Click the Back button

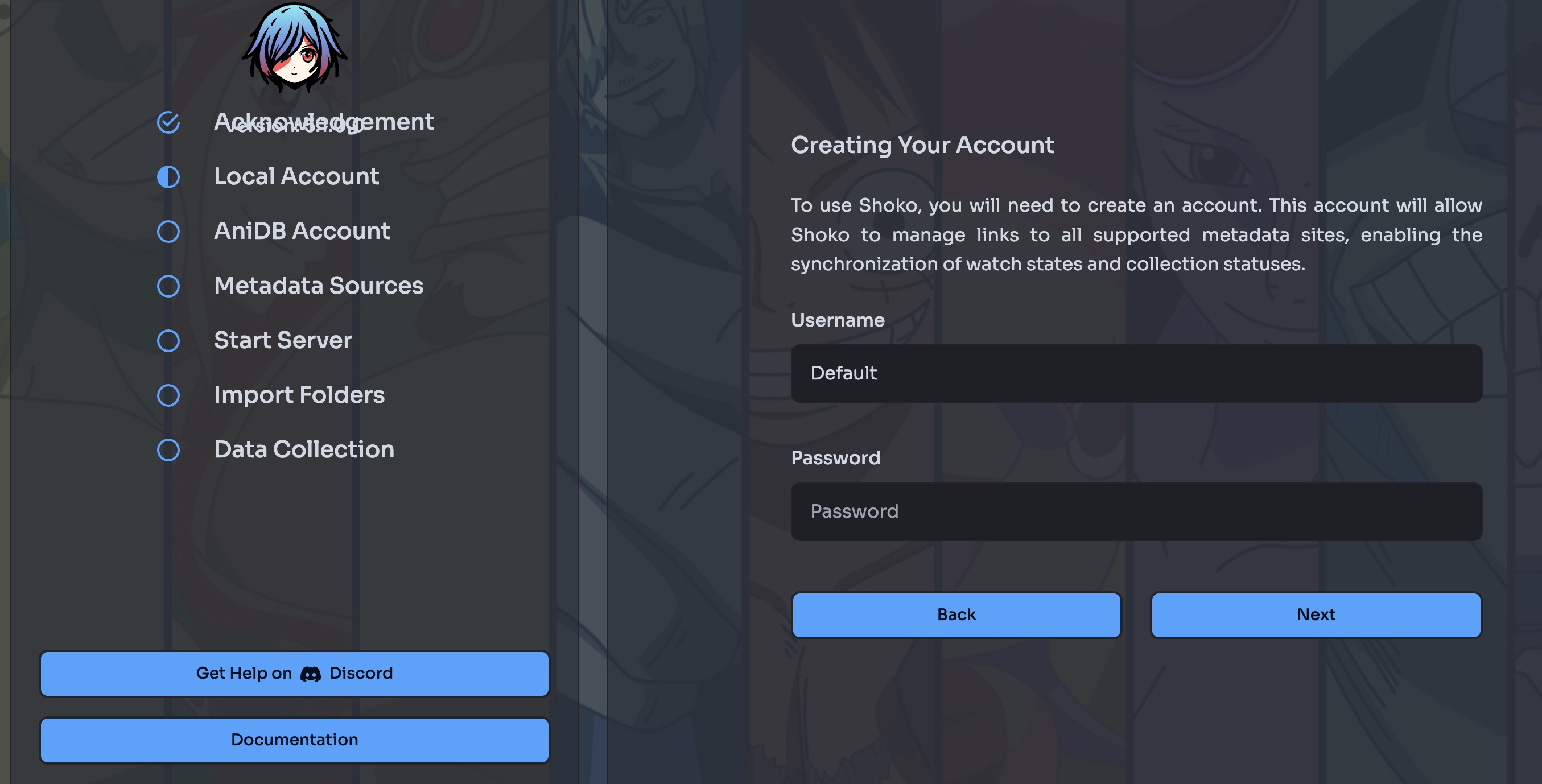coord(956,614)
